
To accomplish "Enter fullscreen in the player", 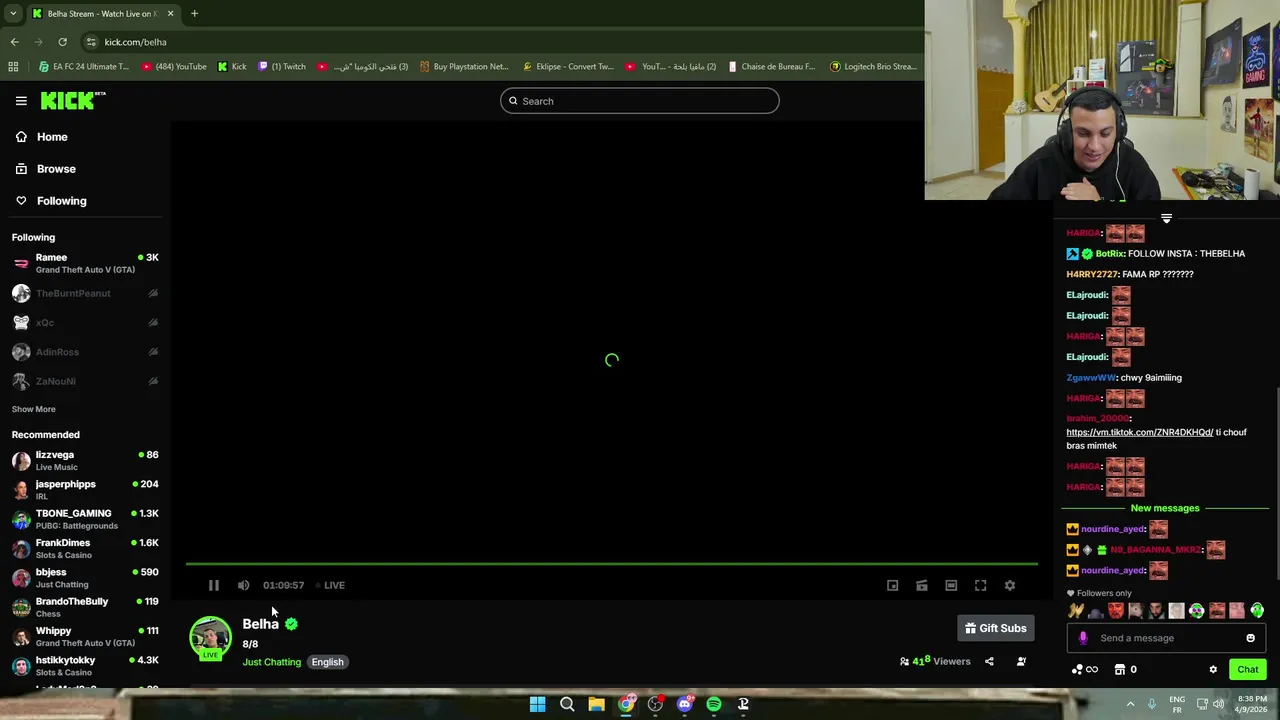I will [981, 586].
